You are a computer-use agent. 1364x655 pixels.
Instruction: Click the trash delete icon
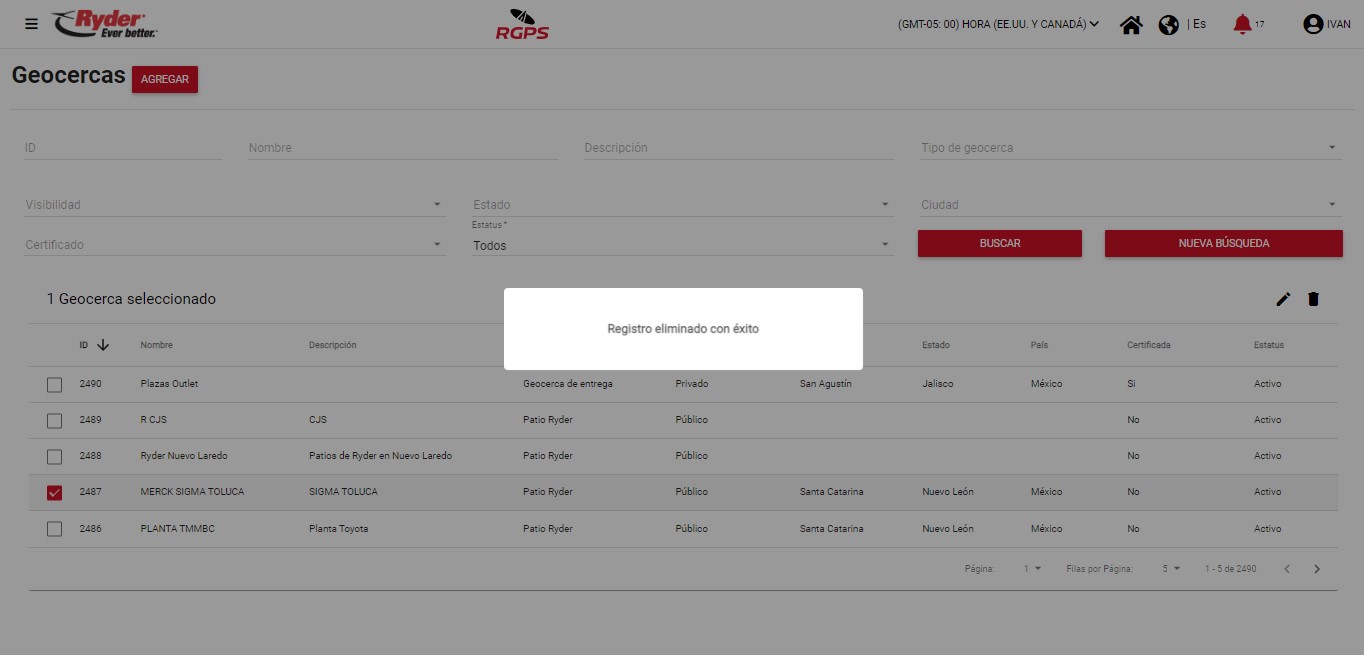[1313, 299]
